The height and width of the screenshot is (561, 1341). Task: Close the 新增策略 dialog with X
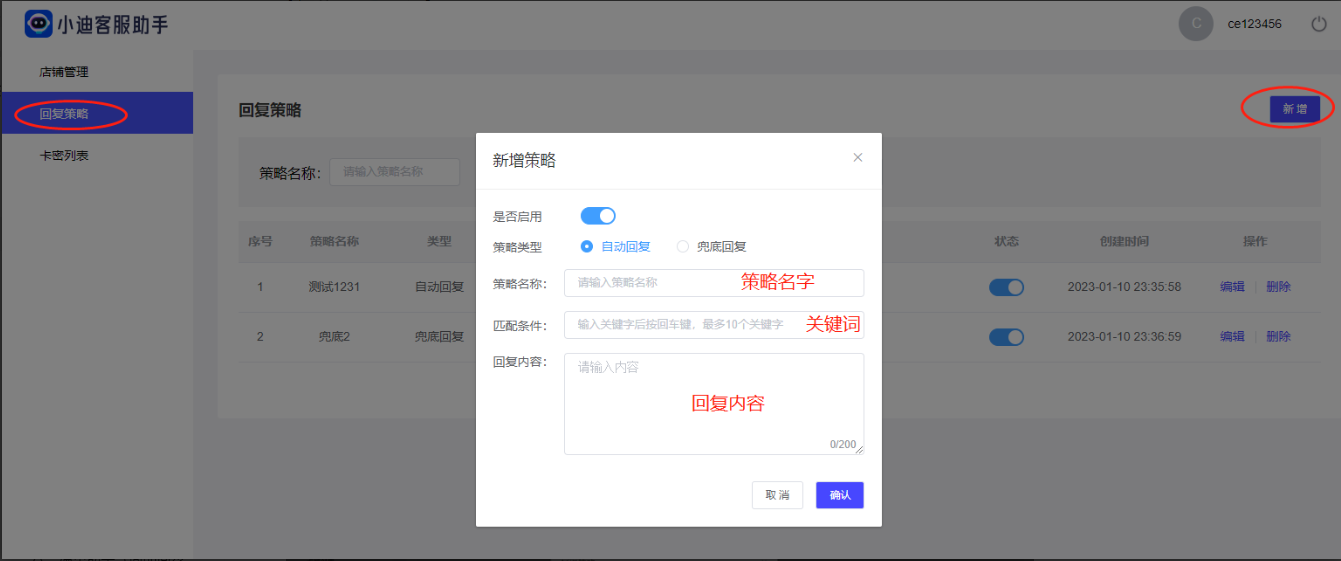click(x=857, y=158)
